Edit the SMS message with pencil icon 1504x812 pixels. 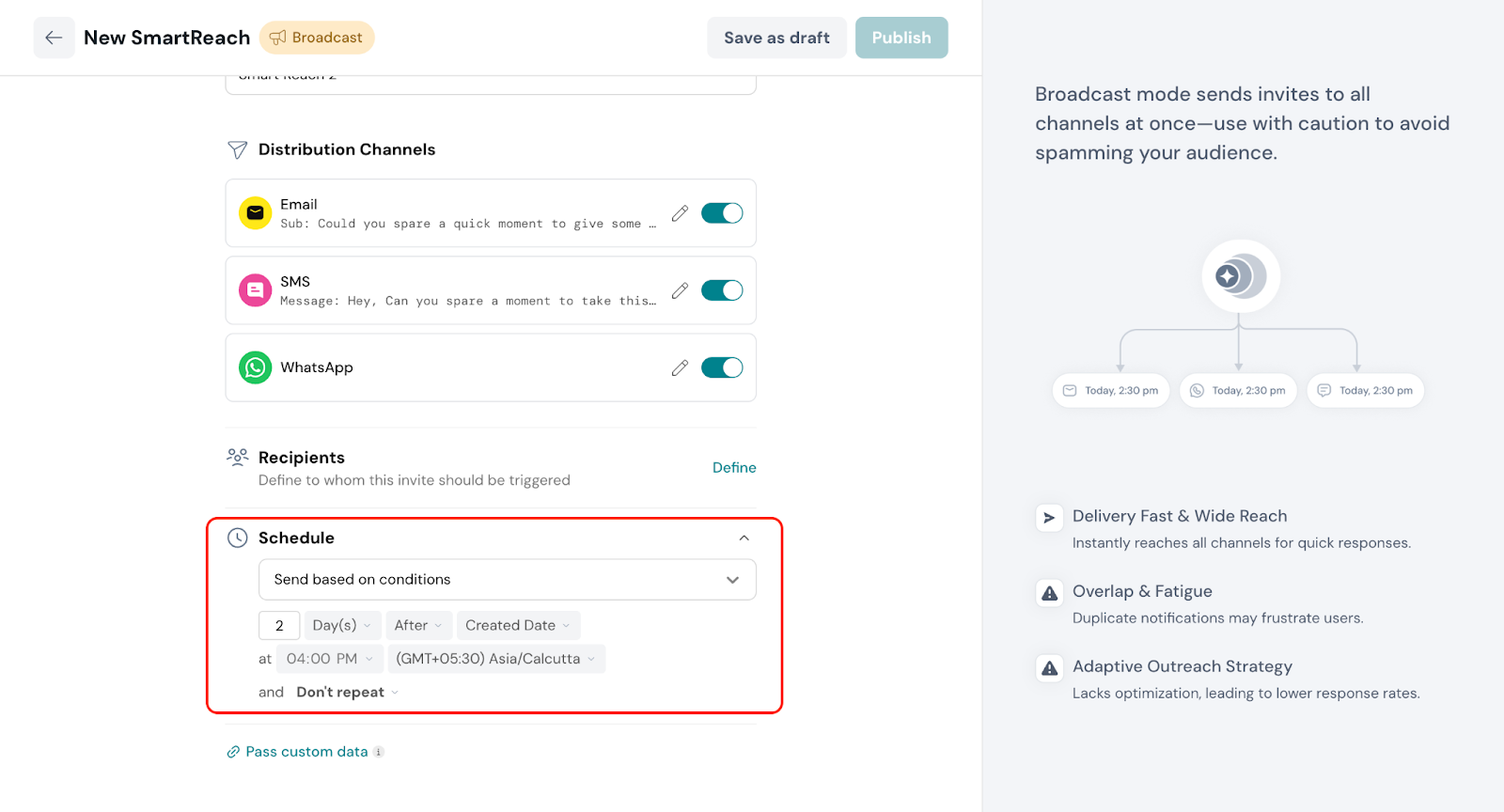(x=680, y=290)
